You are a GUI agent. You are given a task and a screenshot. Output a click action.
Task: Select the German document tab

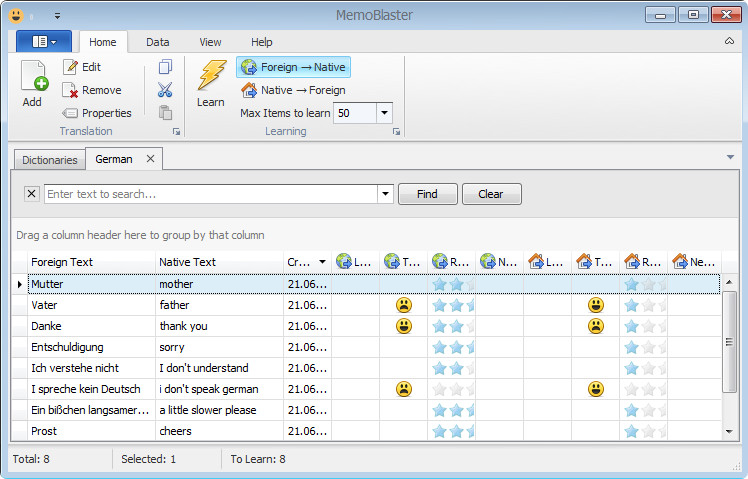(x=114, y=159)
